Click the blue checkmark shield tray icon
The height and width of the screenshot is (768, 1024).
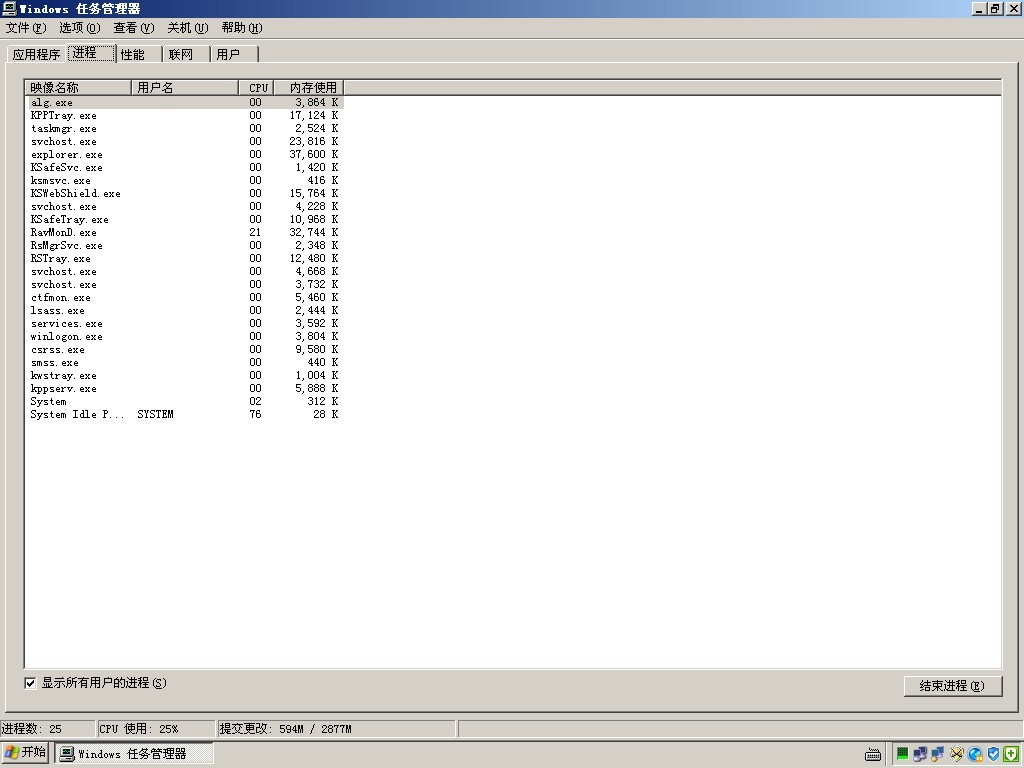tap(993, 754)
